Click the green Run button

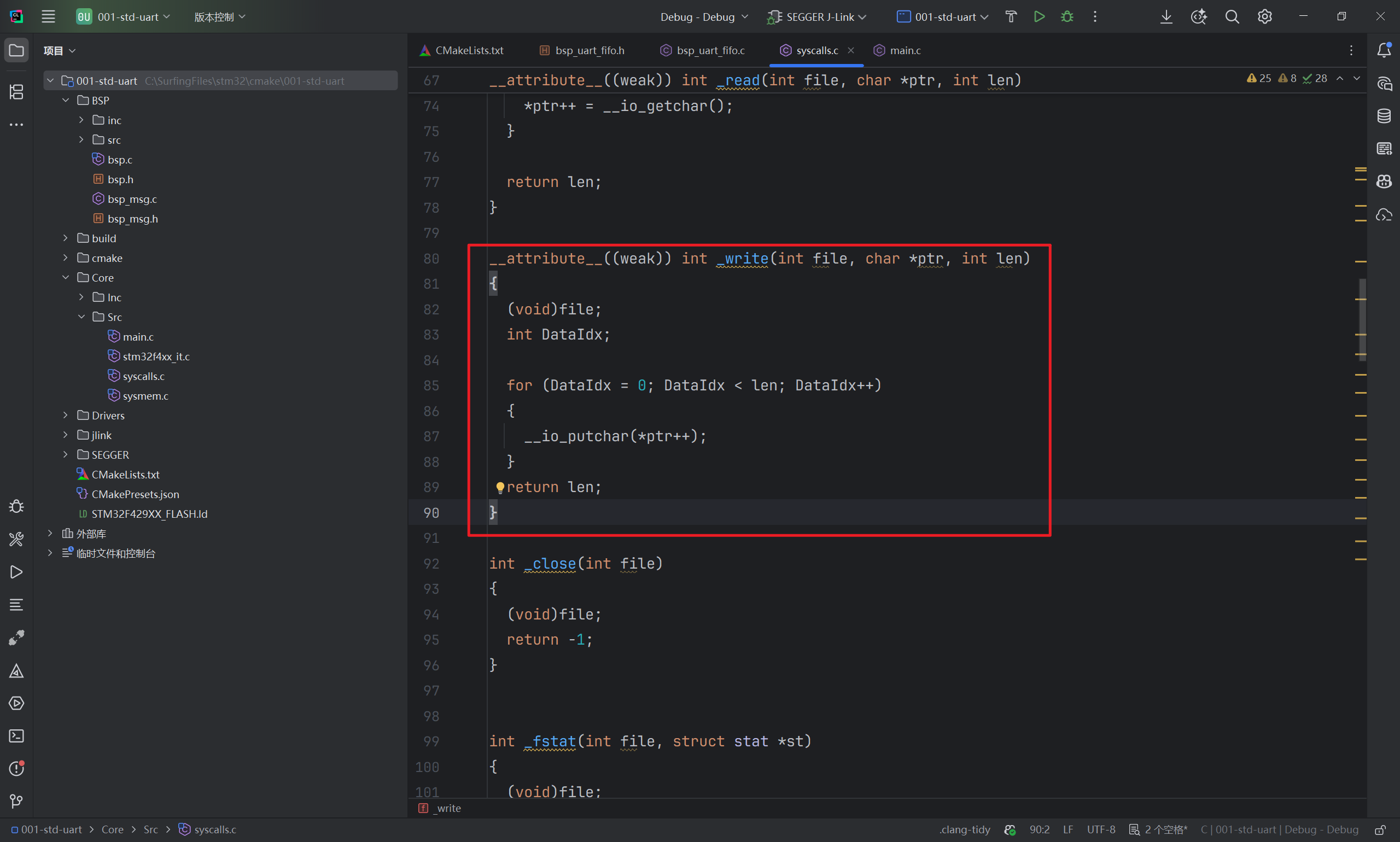[x=1039, y=16]
